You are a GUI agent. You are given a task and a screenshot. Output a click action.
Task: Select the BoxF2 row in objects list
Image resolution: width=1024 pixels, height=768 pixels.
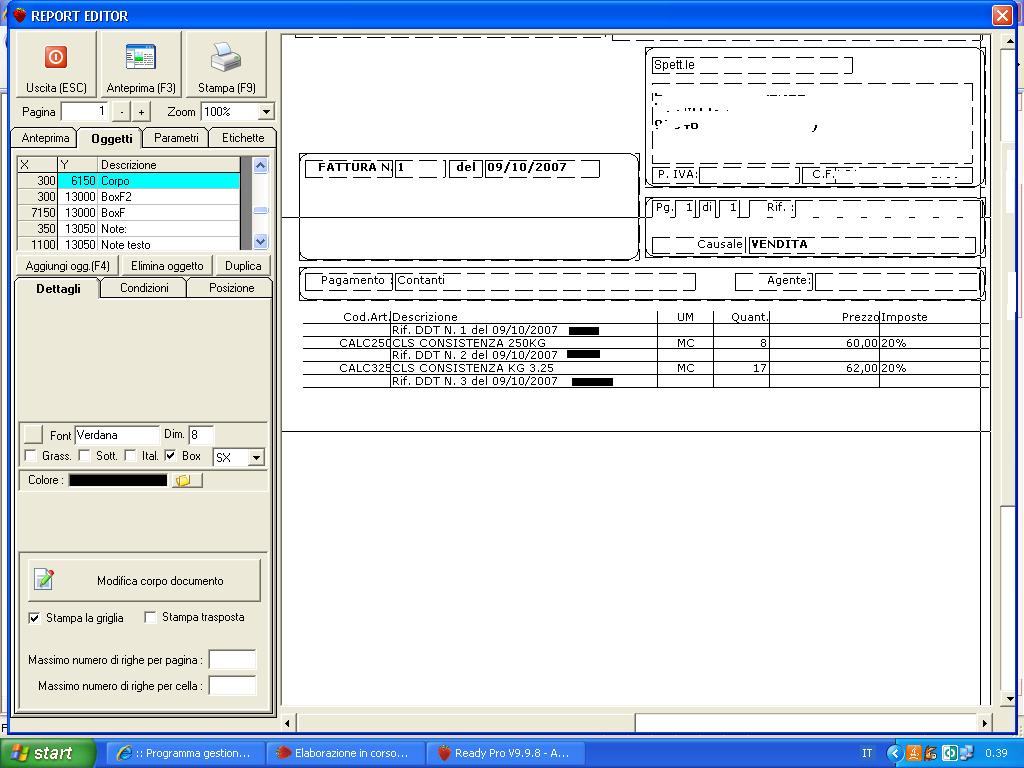(x=129, y=197)
